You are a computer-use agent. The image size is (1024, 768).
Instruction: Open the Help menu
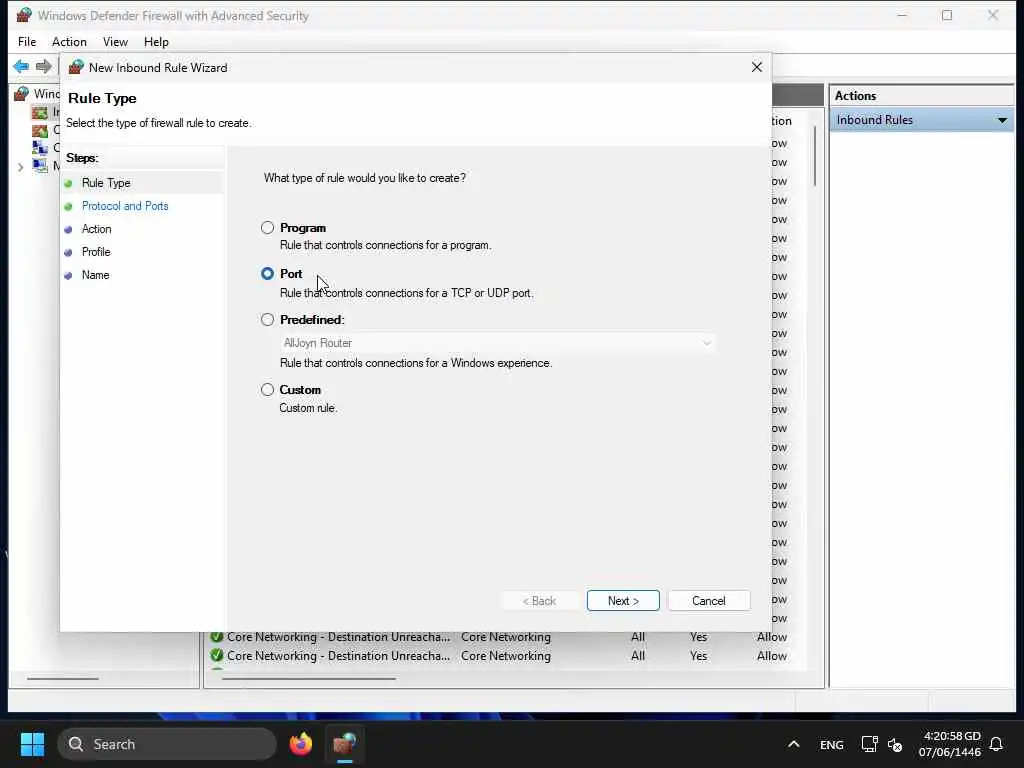click(x=156, y=42)
